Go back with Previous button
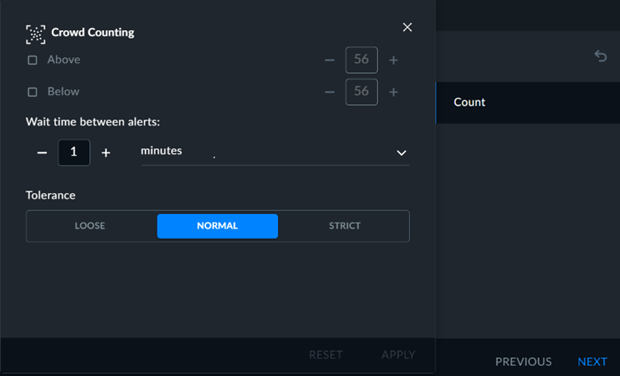Viewport: 620px width, 376px height. [523, 361]
